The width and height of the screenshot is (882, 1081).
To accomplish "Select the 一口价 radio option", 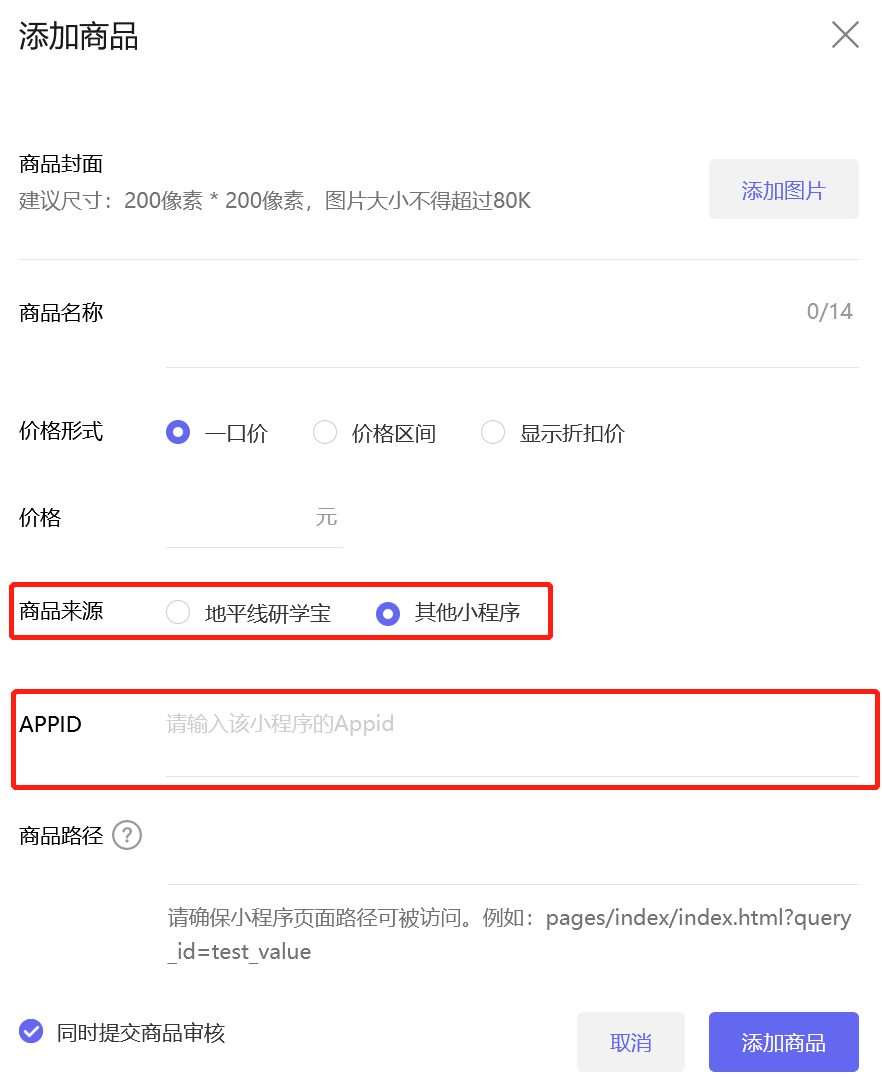I will click(x=178, y=432).
